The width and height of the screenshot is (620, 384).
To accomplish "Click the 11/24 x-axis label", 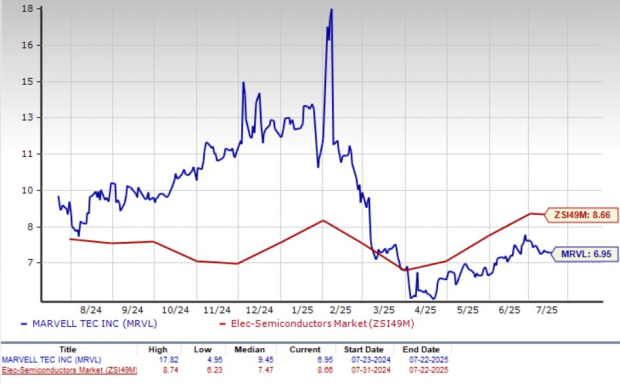I will (217, 310).
